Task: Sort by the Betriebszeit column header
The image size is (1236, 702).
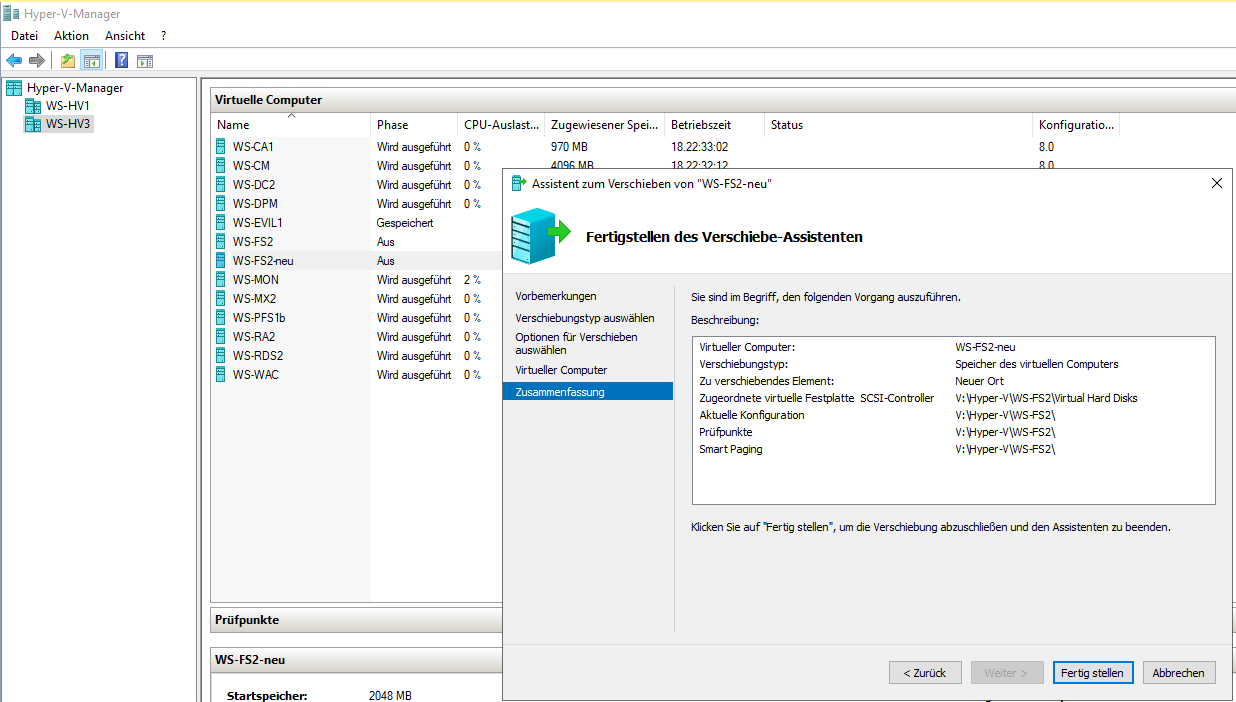Action: [x=714, y=125]
